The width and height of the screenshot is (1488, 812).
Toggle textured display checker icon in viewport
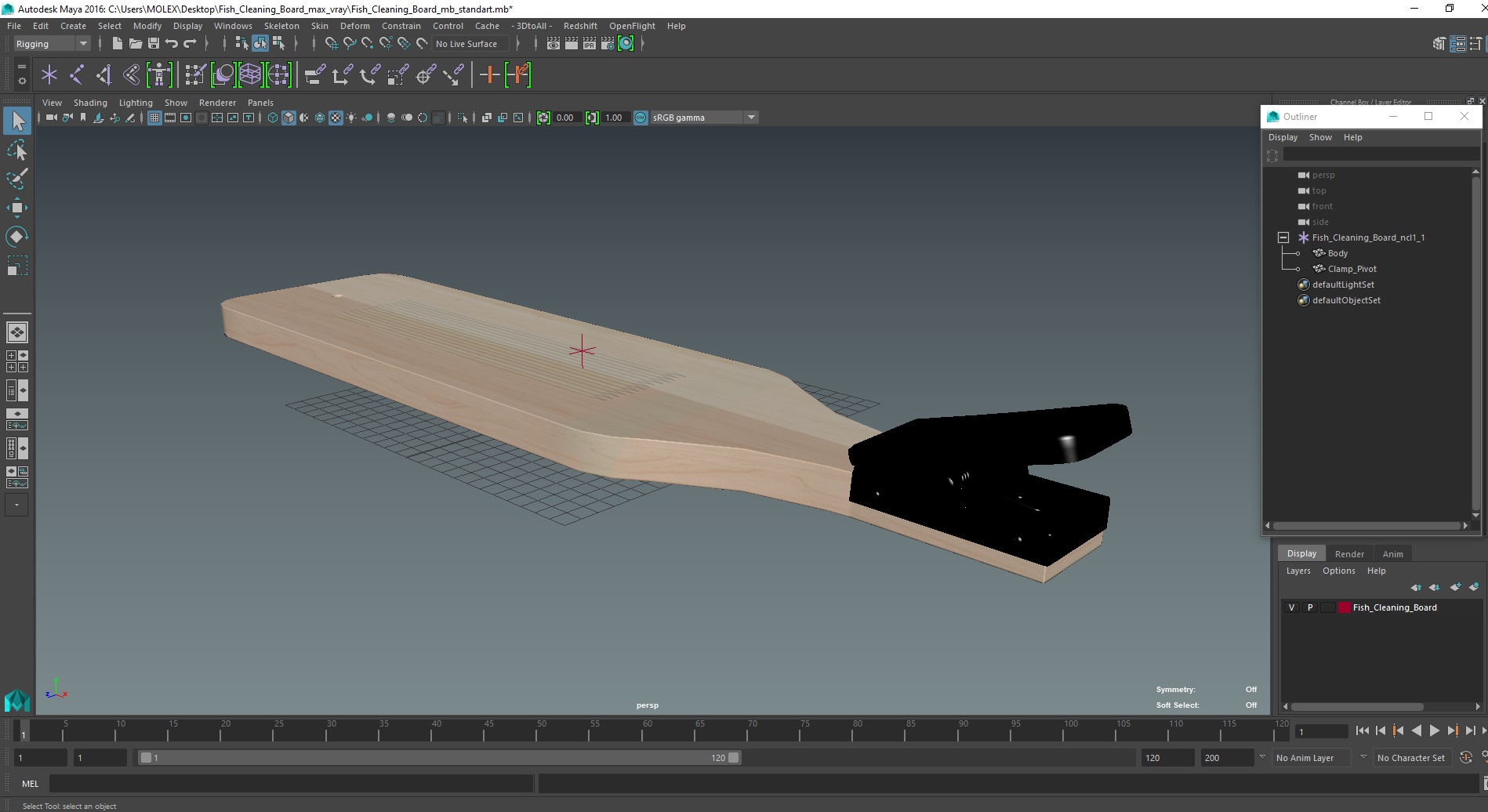(336, 118)
